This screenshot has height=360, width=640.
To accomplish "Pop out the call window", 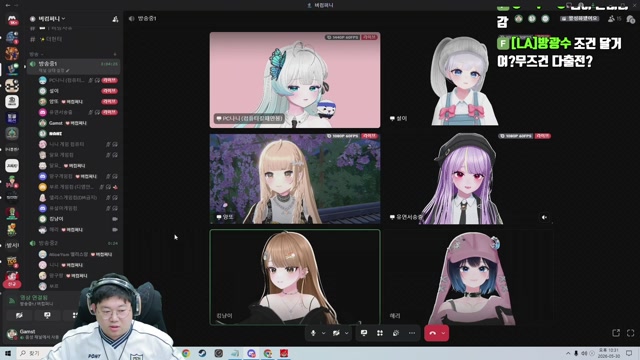I will click(616, 333).
